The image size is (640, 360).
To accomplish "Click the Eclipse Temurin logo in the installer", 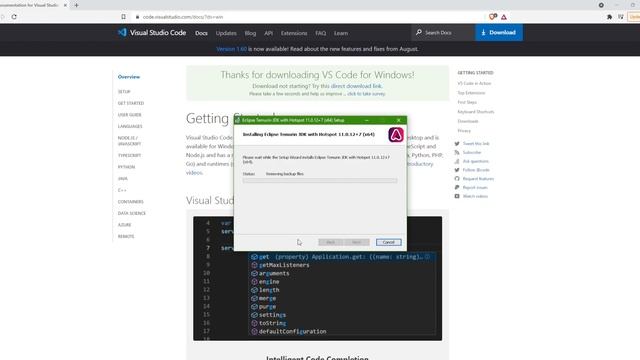I will (396, 135).
